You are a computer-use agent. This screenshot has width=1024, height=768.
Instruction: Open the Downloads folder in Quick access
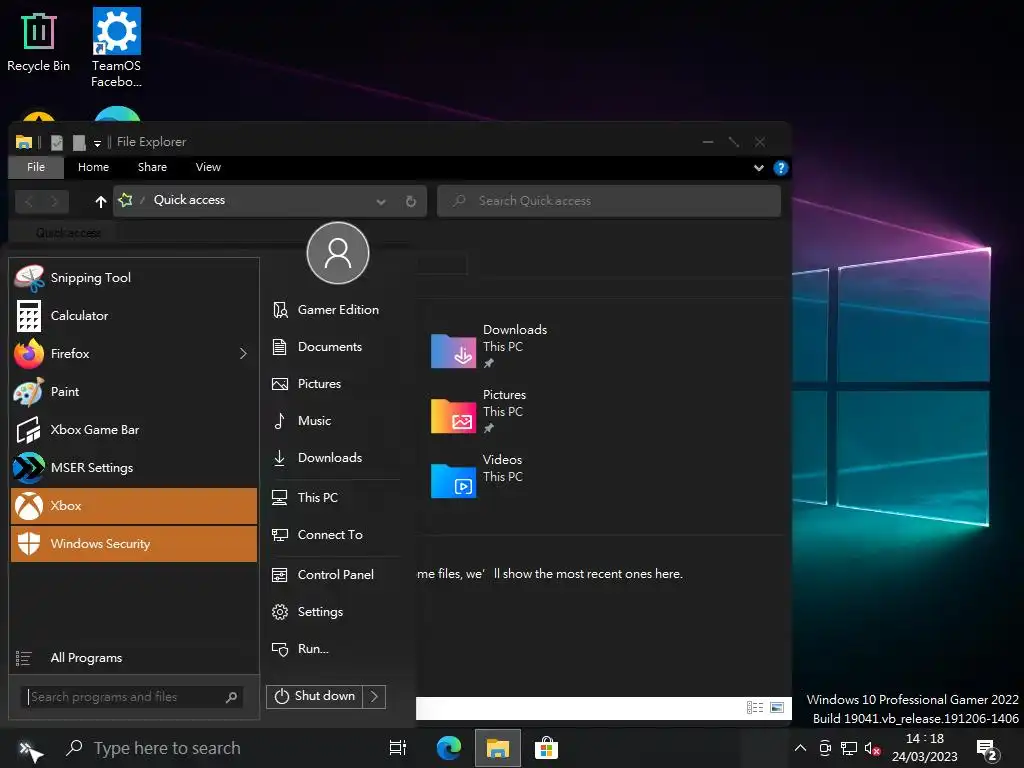pos(490,346)
